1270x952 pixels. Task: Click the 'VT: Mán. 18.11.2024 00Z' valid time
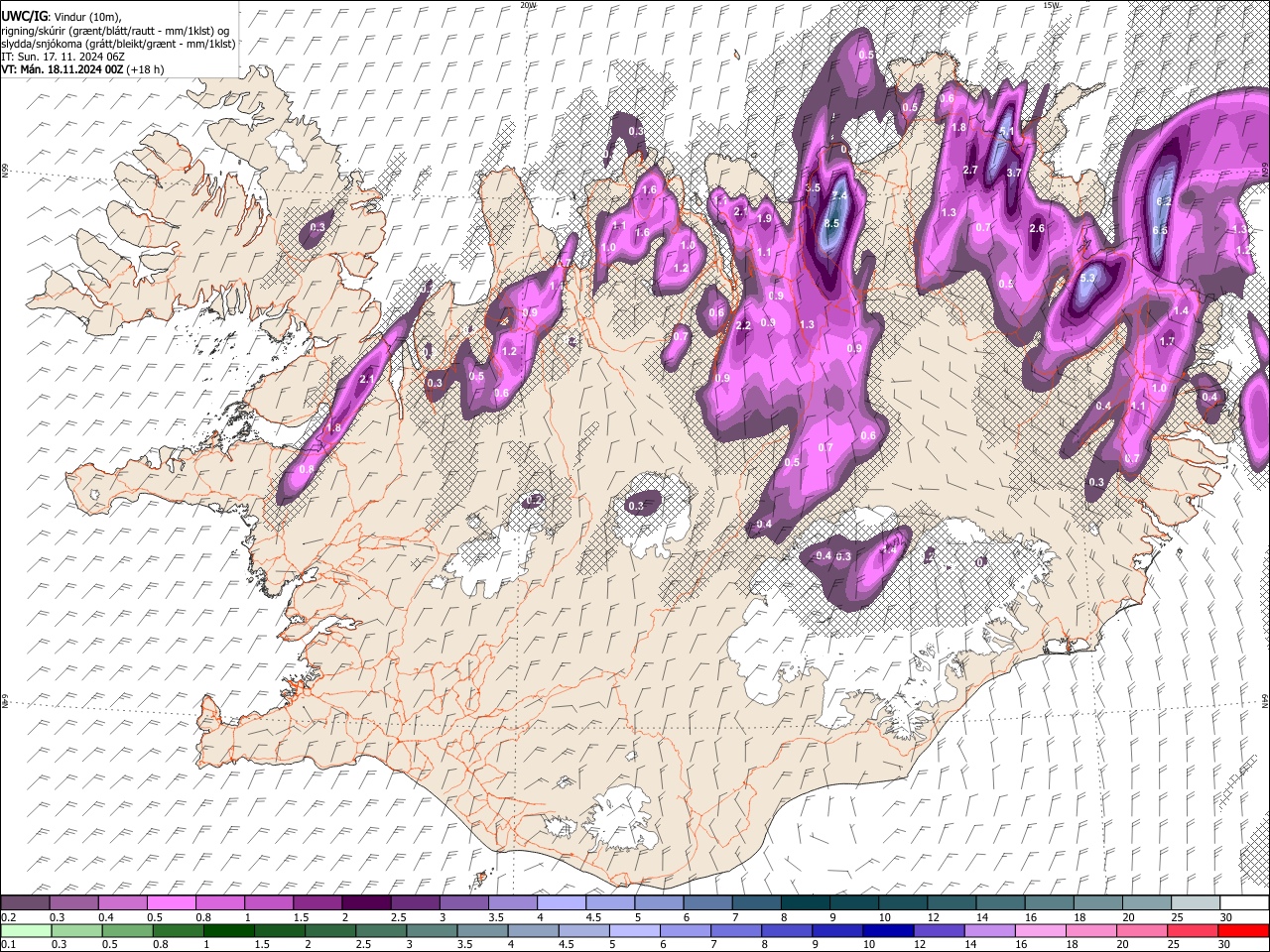click(62, 69)
